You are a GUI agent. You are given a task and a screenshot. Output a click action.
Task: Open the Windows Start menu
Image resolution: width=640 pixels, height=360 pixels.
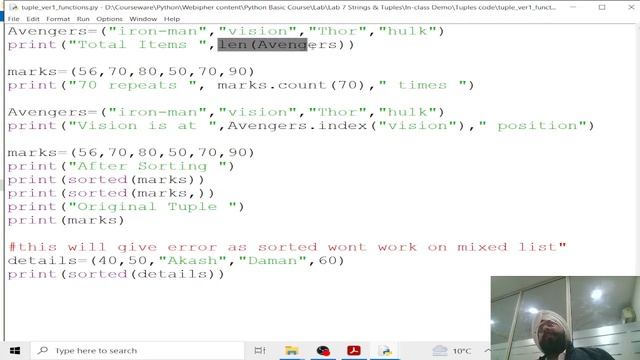click(15, 351)
